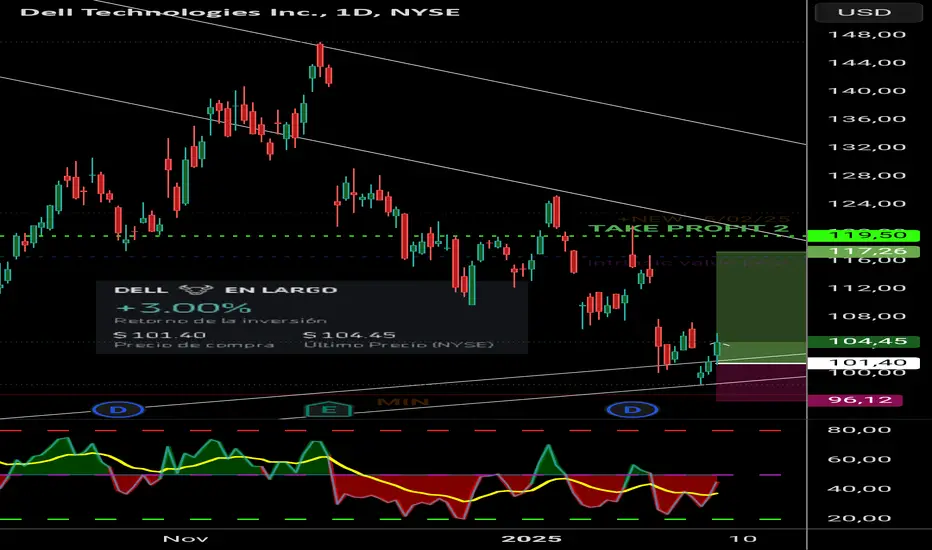Click the 128,00 price axis label

pyautogui.click(x=867, y=175)
